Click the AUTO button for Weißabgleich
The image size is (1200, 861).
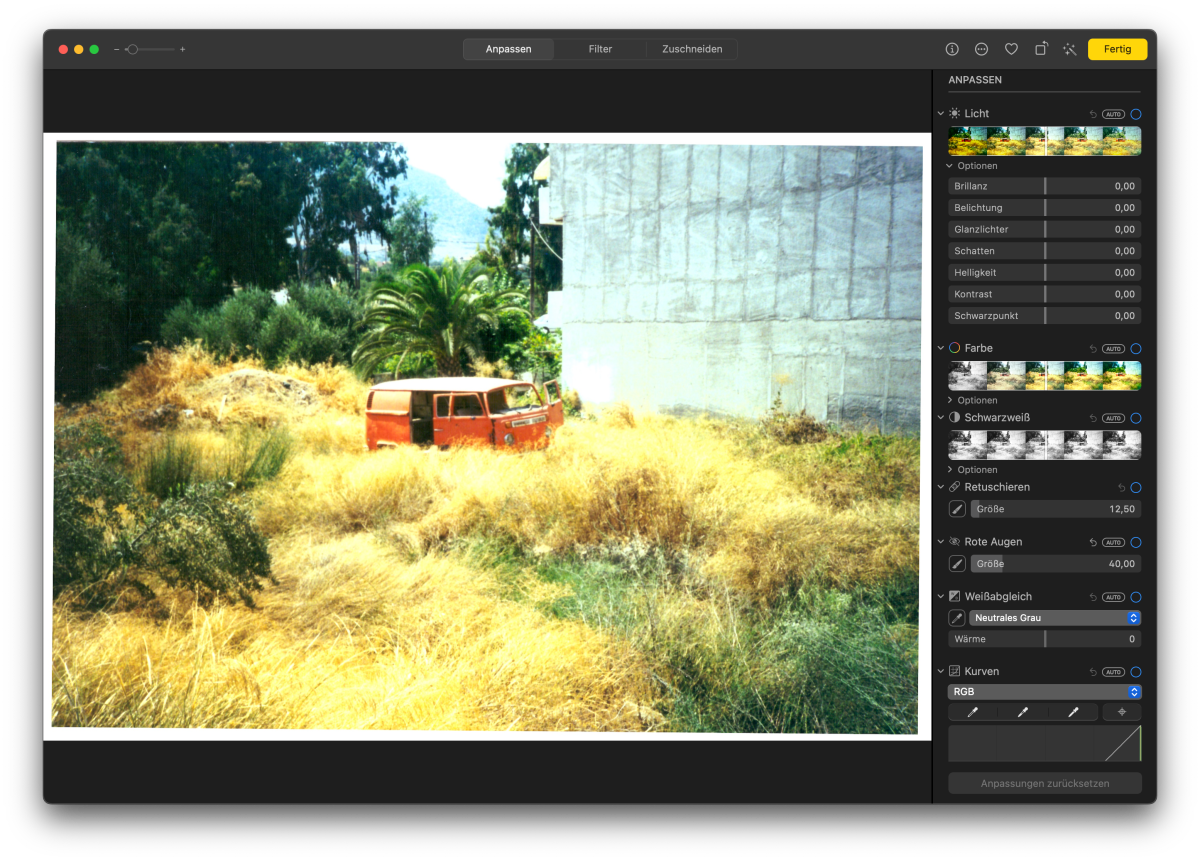tap(1113, 597)
